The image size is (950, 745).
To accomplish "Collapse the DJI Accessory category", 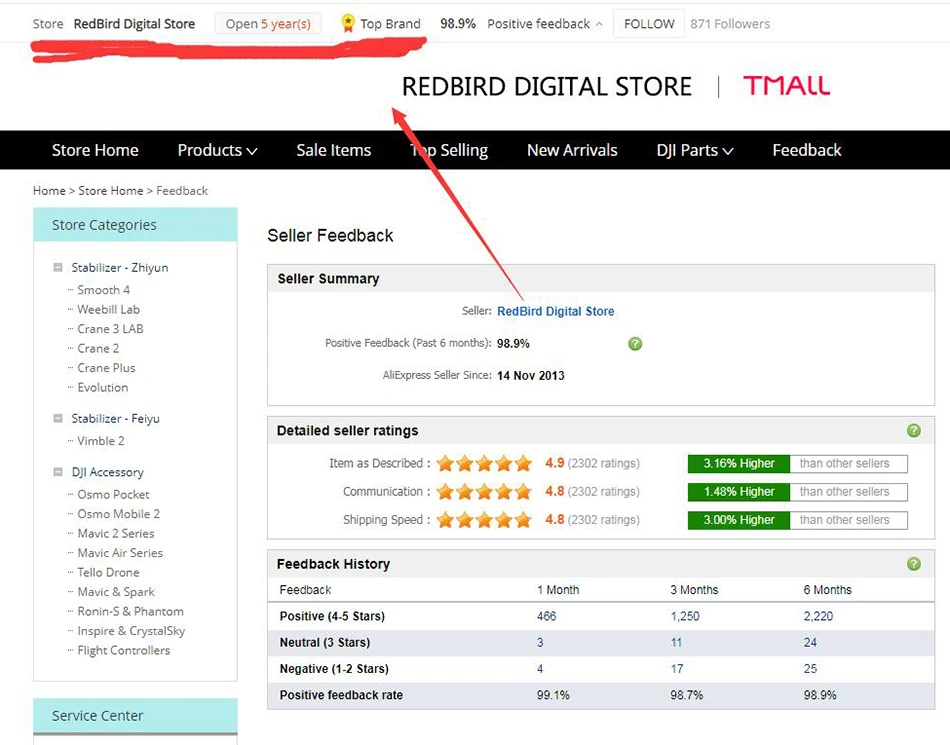I will (58, 472).
